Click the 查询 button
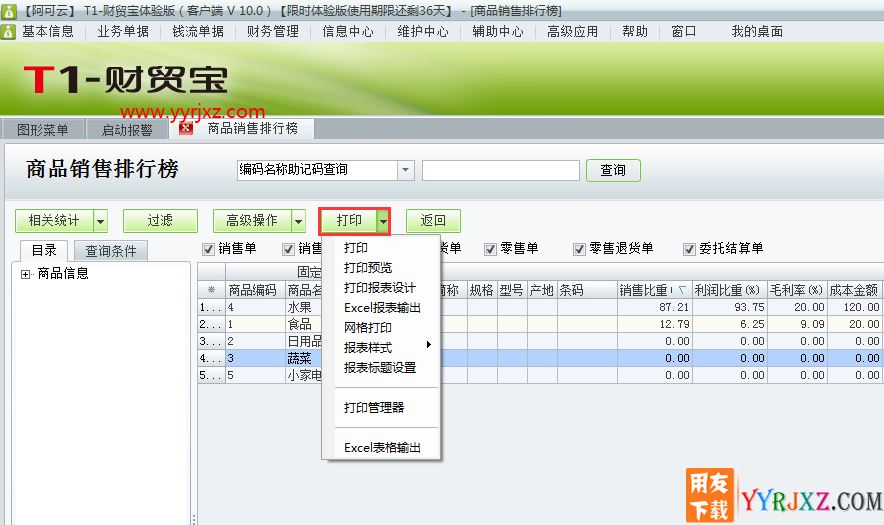 point(613,170)
